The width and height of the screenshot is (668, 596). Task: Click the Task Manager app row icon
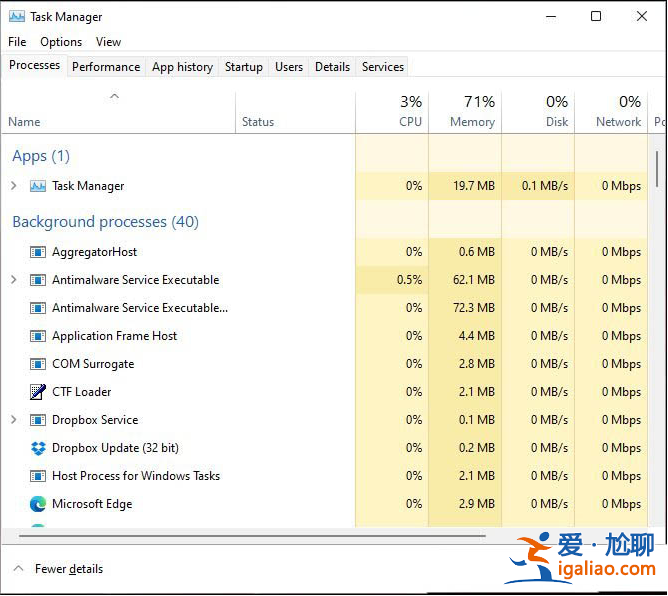[38, 186]
